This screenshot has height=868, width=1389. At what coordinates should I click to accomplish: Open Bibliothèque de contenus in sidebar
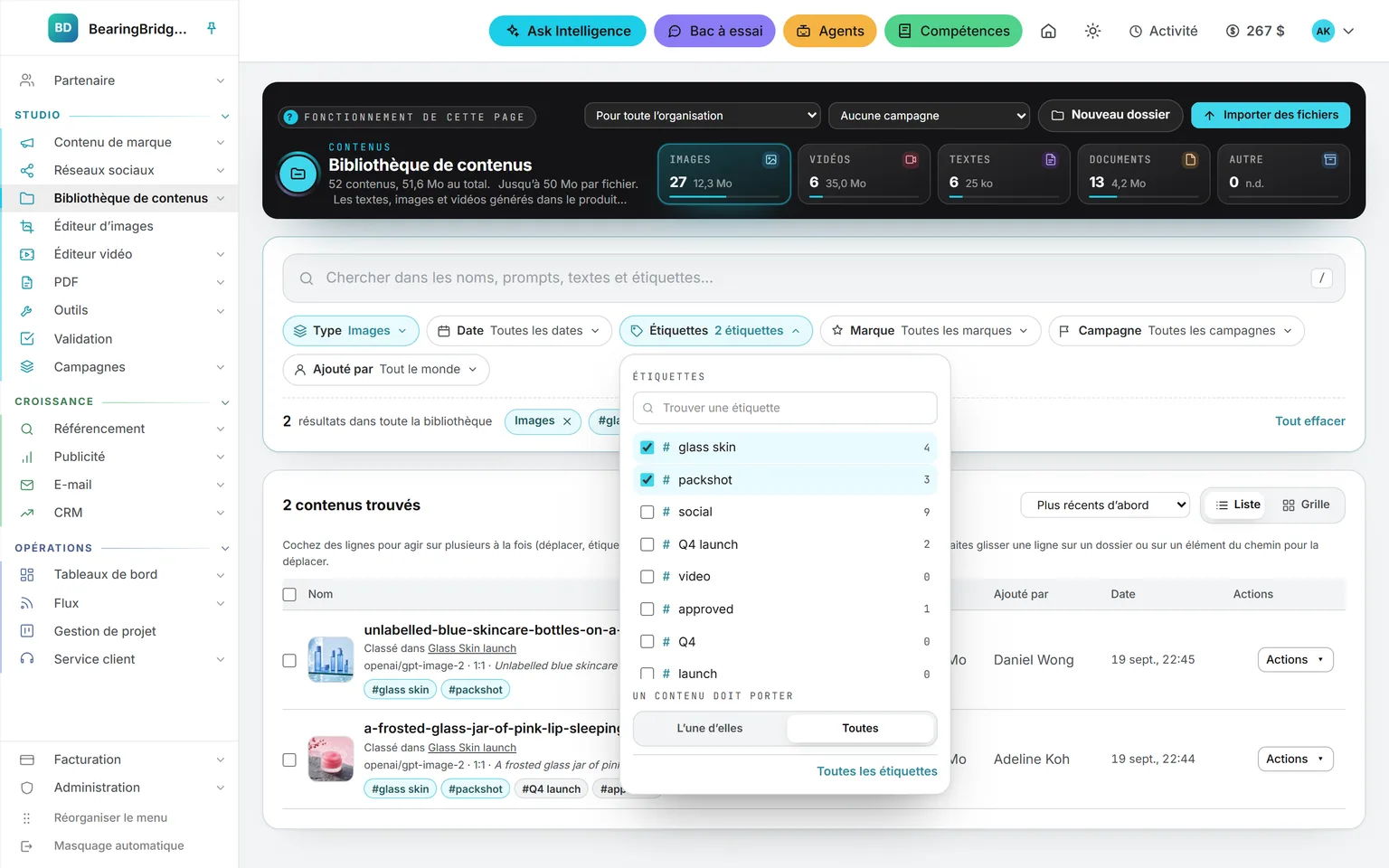click(x=118, y=198)
